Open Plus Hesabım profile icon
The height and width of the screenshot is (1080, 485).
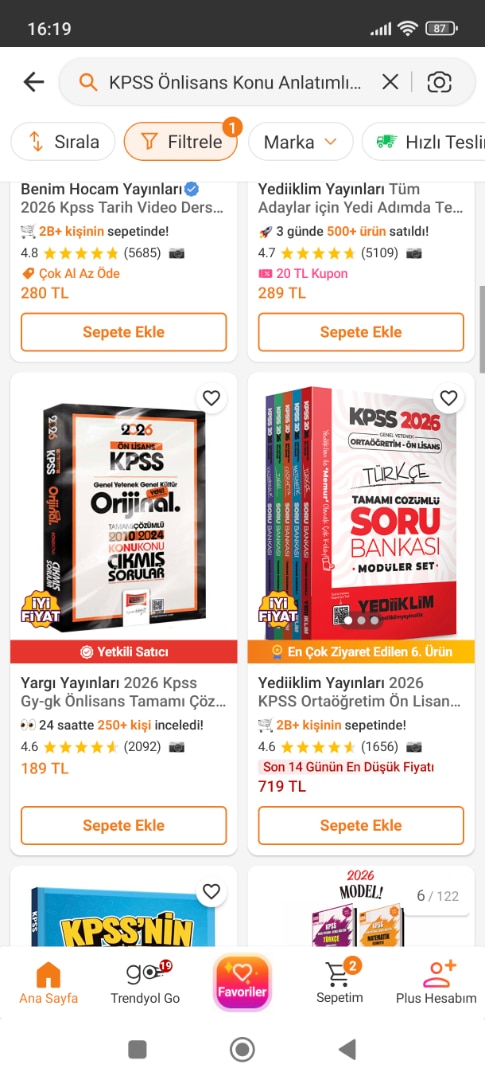(436, 983)
